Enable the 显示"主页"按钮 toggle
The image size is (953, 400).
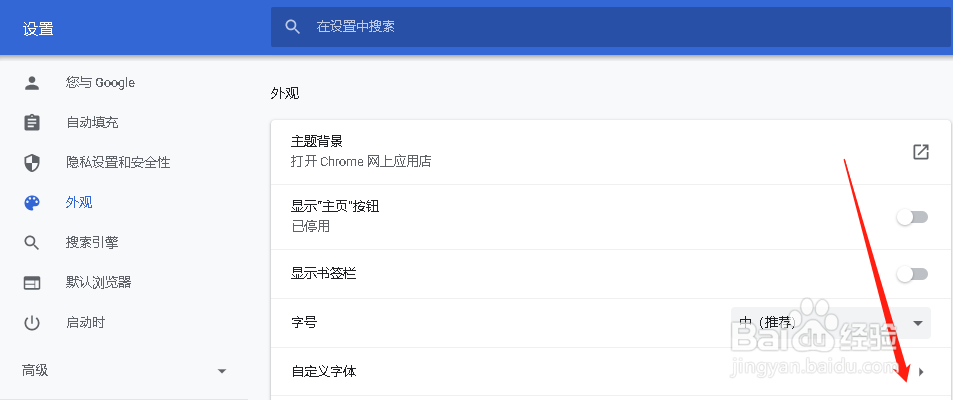tap(912, 217)
